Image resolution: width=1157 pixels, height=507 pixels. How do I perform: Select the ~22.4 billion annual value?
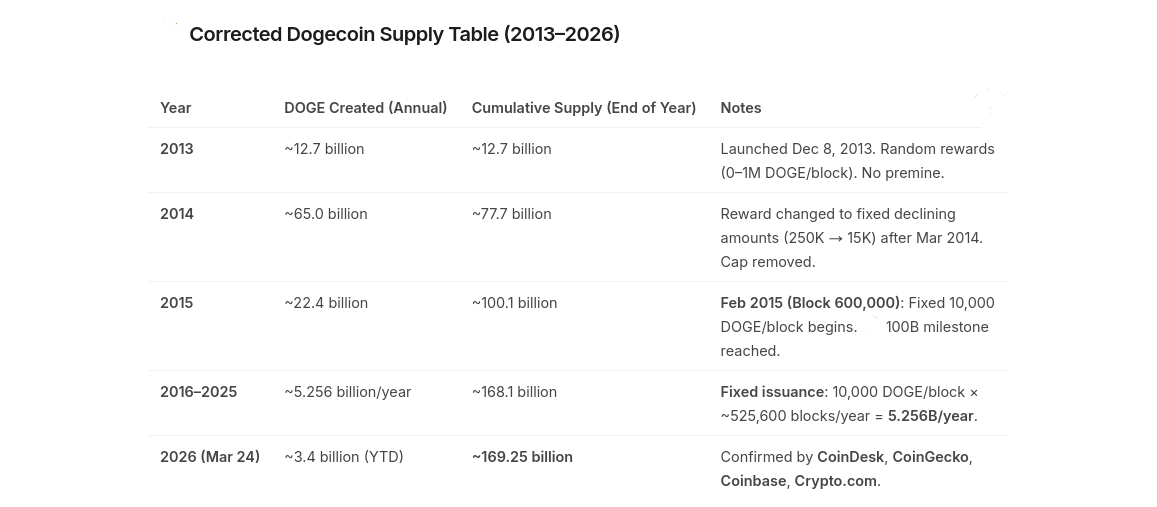[325, 303]
